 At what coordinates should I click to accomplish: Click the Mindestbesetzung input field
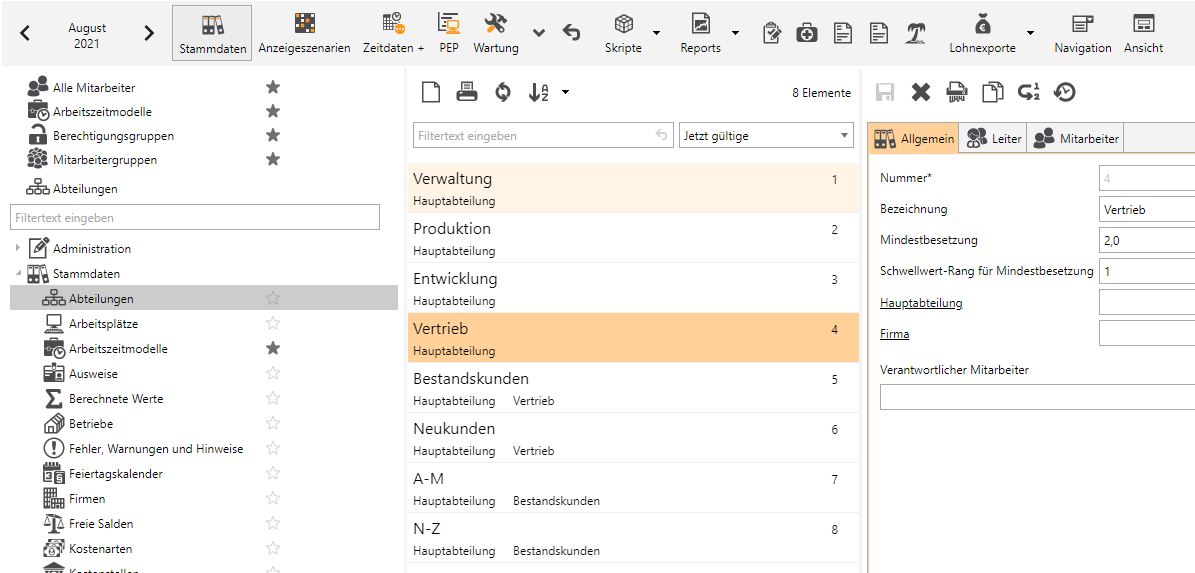click(x=1146, y=240)
